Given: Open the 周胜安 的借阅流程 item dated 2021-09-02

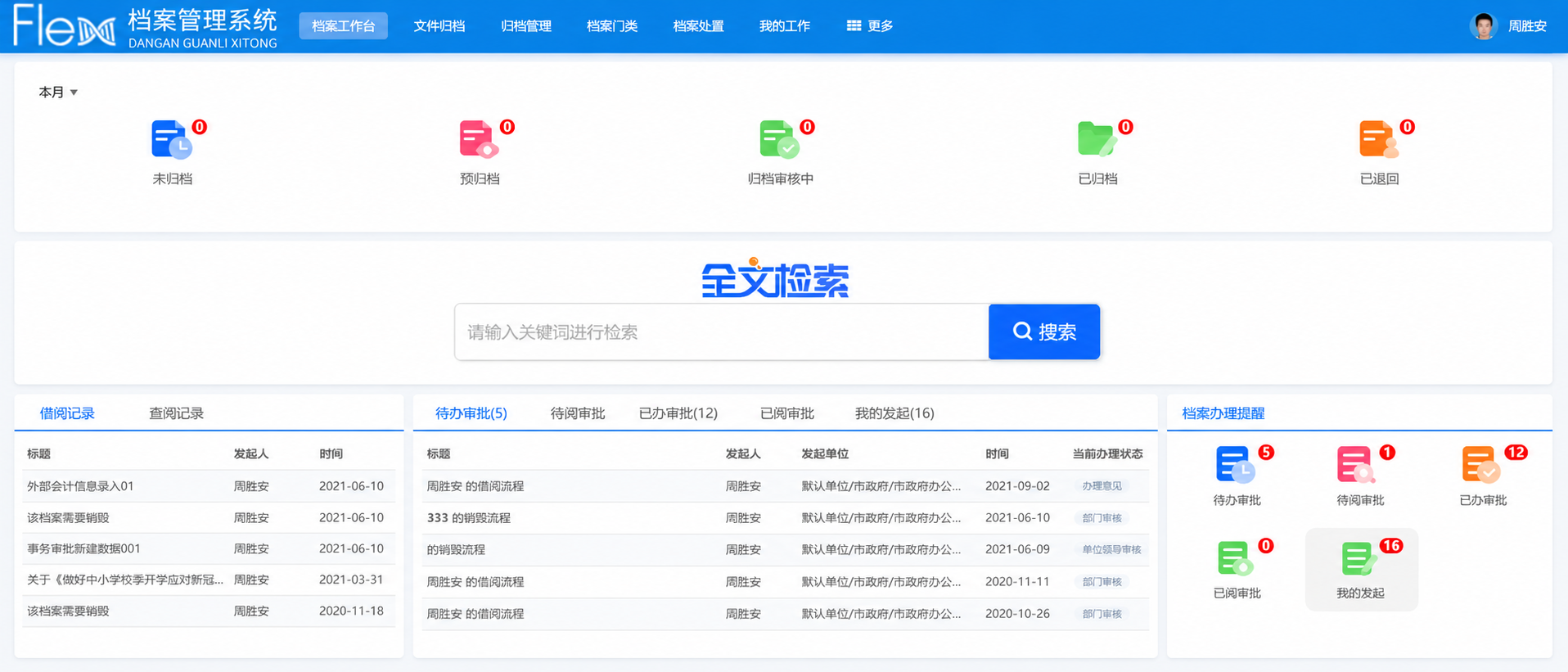Looking at the screenshot, I should pyautogui.click(x=475, y=486).
